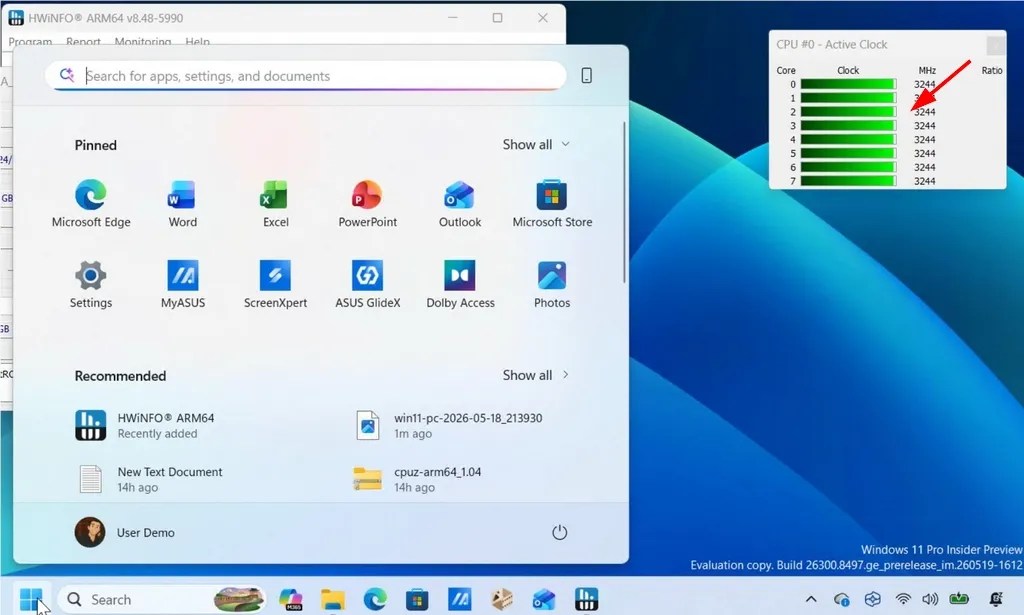Open the Monitoring menu in HWiNFO
The image size is (1024, 615).
(x=142, y=41)
